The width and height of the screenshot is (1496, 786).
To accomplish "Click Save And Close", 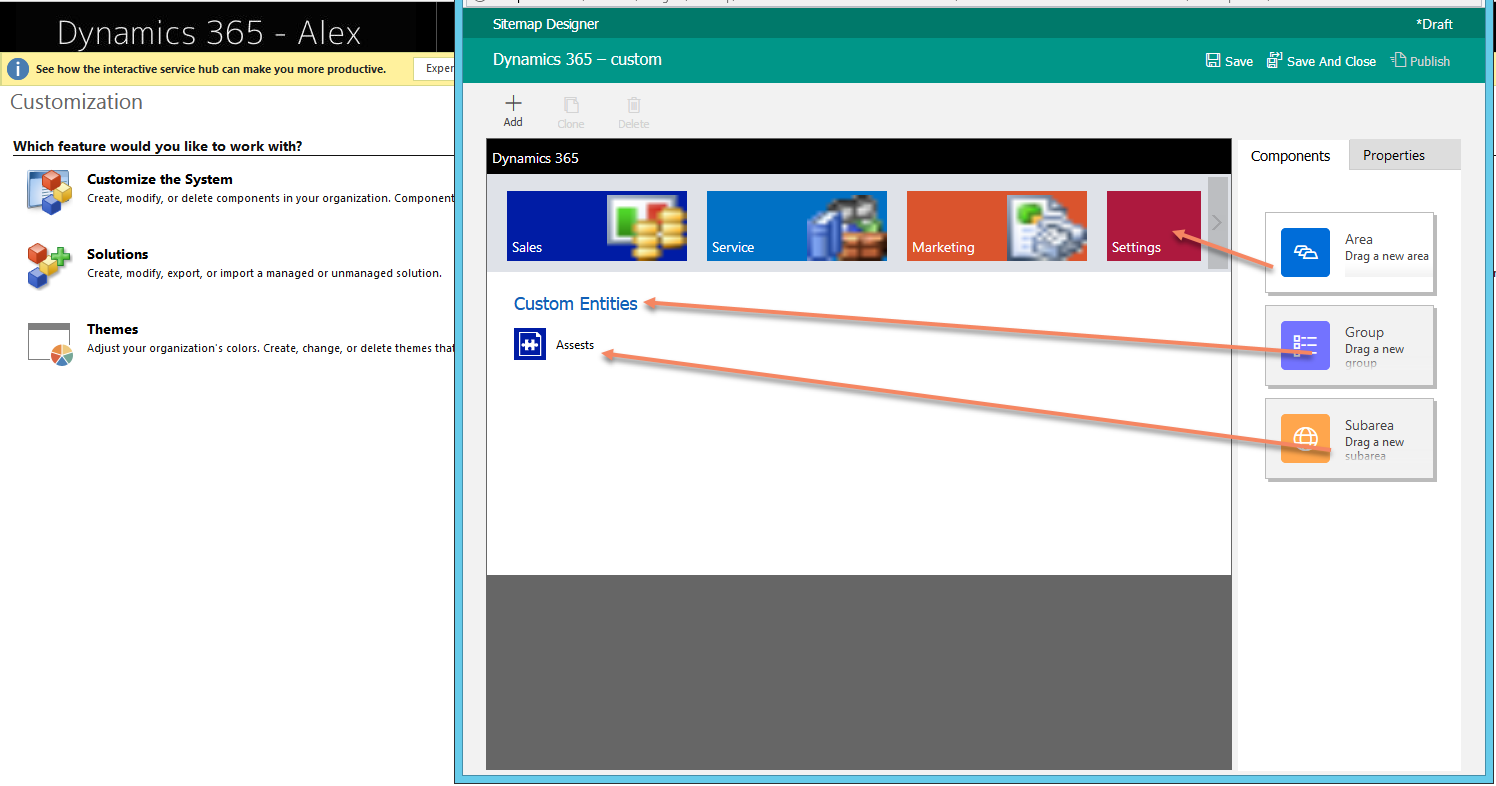I will click(x=1321, y=61).
